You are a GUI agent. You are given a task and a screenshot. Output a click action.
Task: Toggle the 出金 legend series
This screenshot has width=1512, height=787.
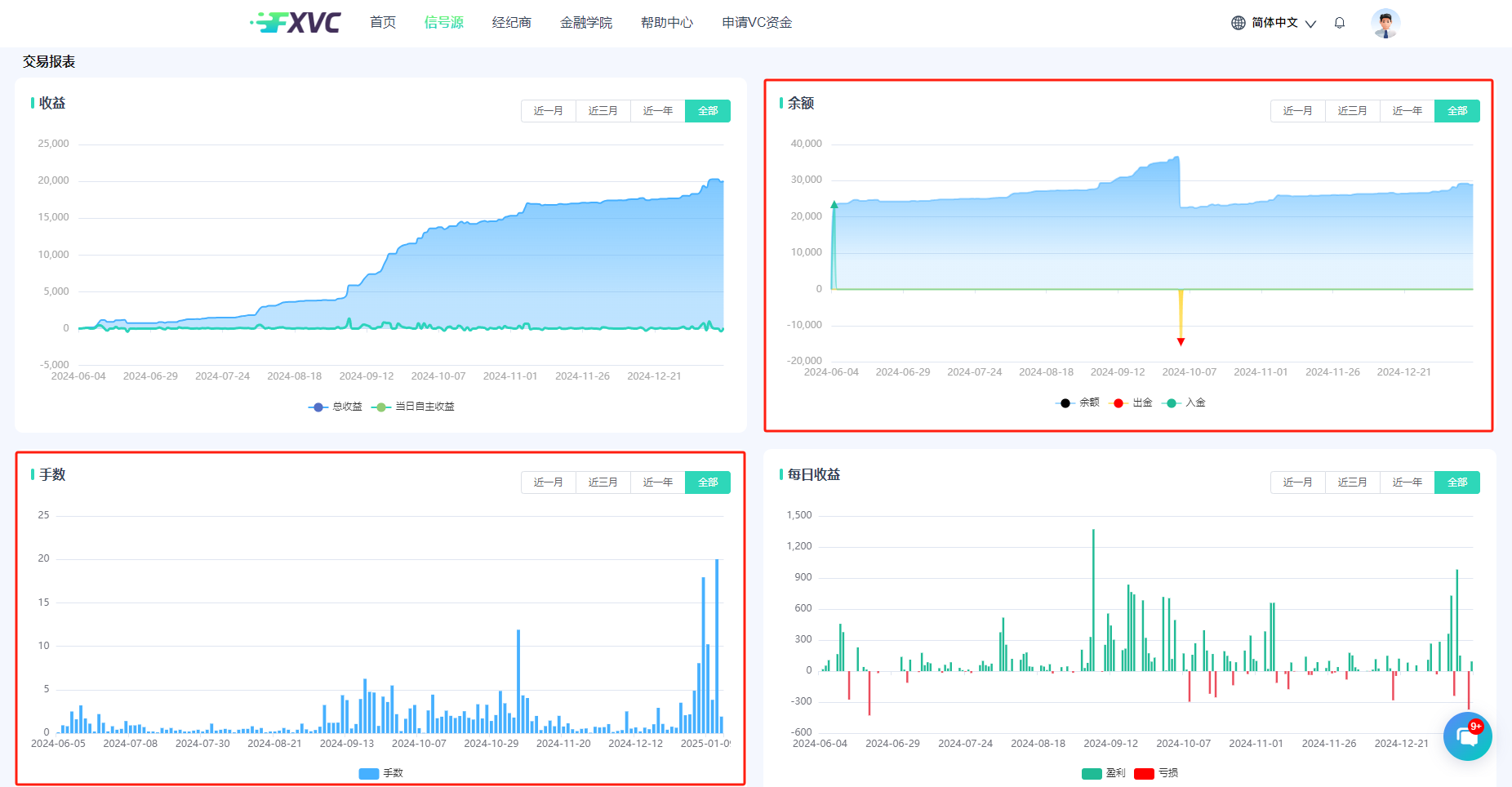click(1132, 402)
